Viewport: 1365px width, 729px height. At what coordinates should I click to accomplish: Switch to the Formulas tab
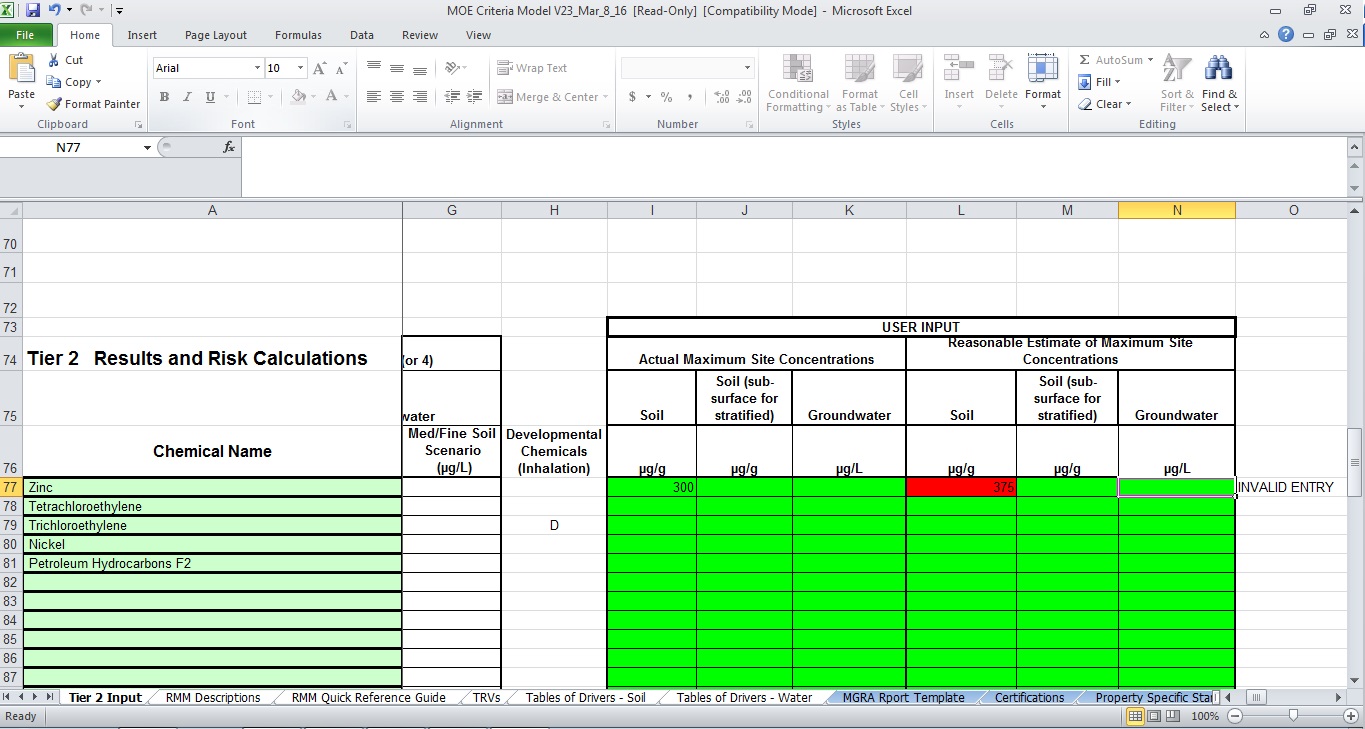tap(298, 35)
